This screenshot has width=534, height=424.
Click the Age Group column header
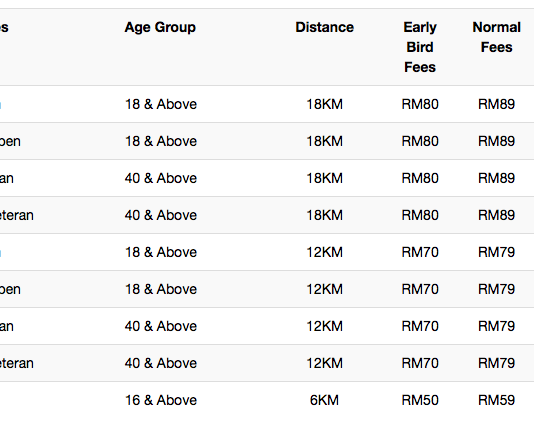pyautogui.click(x=160, y=28)
